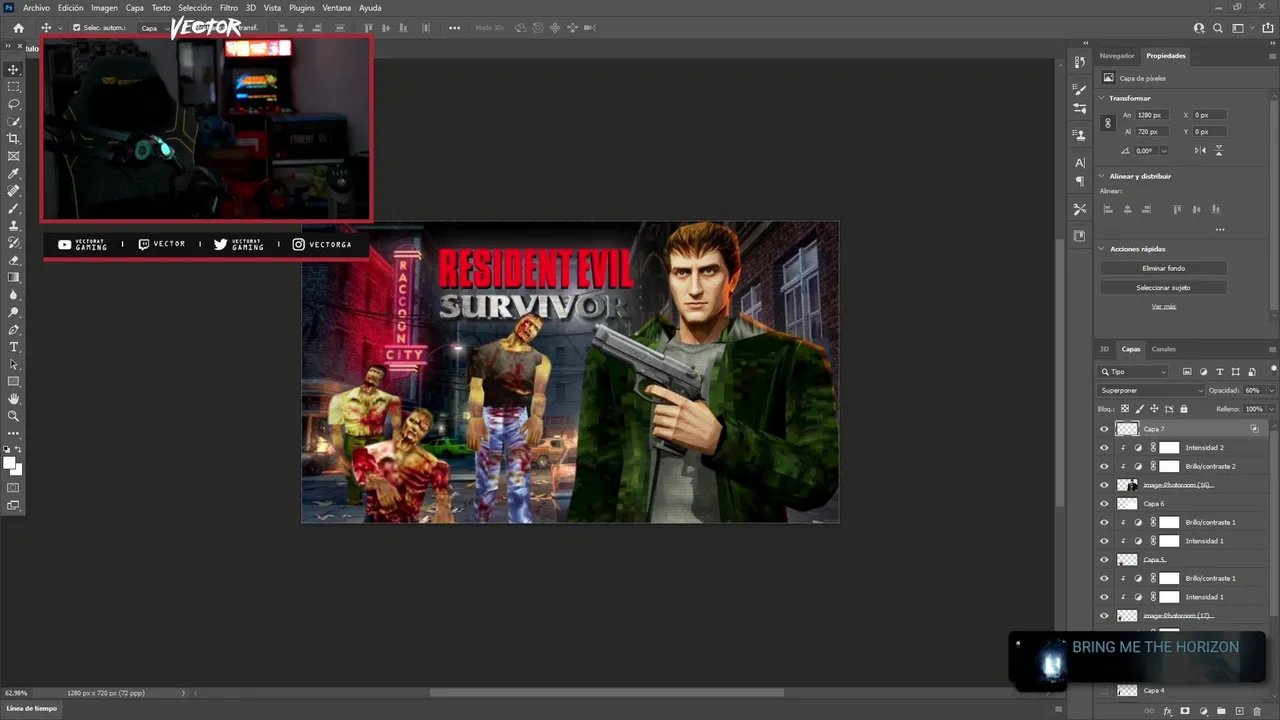Toggle lock transparent pixels icon
The image size is (1280, 720).
pyautogui.click(x=1125, y=409)
